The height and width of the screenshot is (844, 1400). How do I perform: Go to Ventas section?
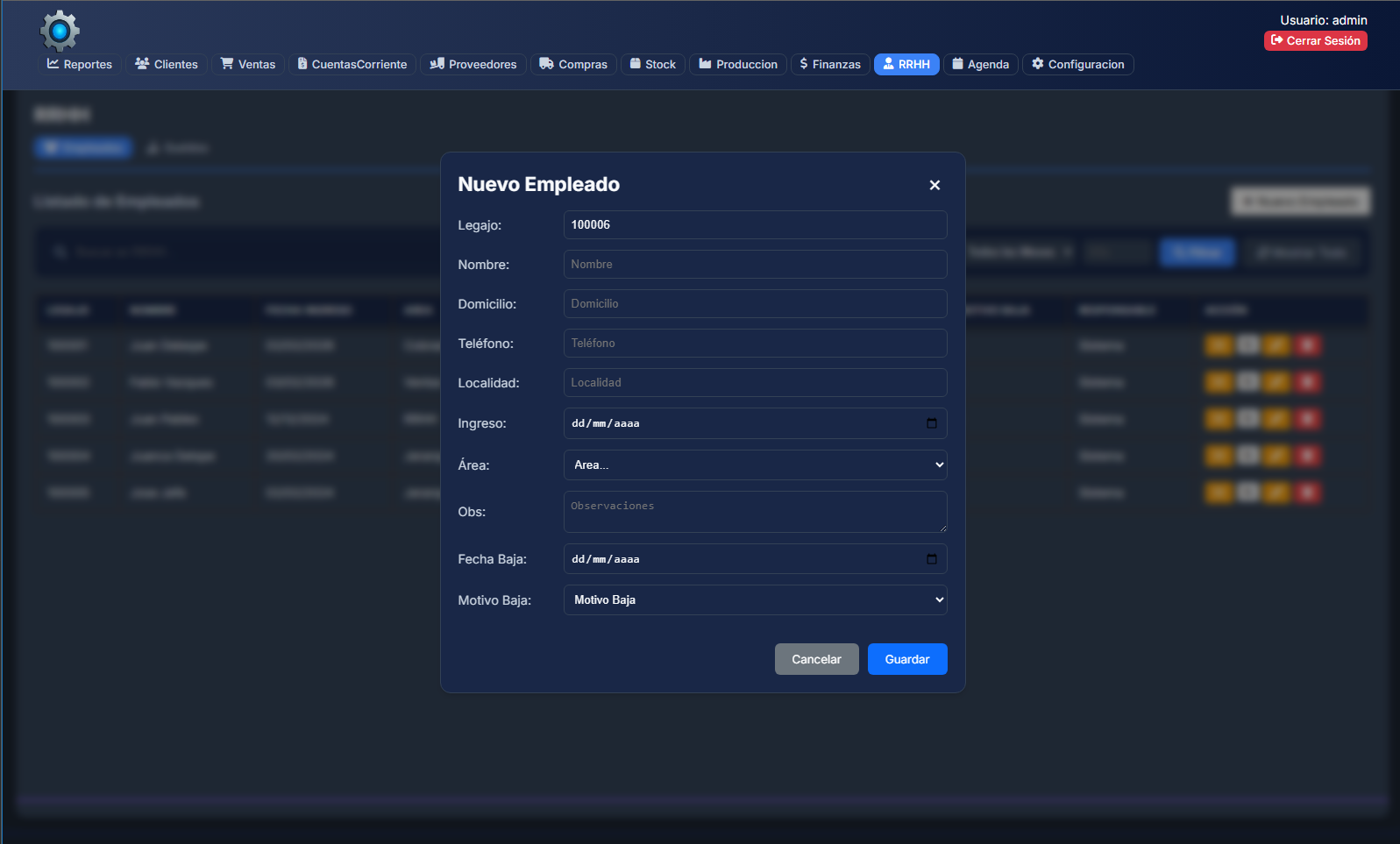pyautogui.click(x=248, y=64)
